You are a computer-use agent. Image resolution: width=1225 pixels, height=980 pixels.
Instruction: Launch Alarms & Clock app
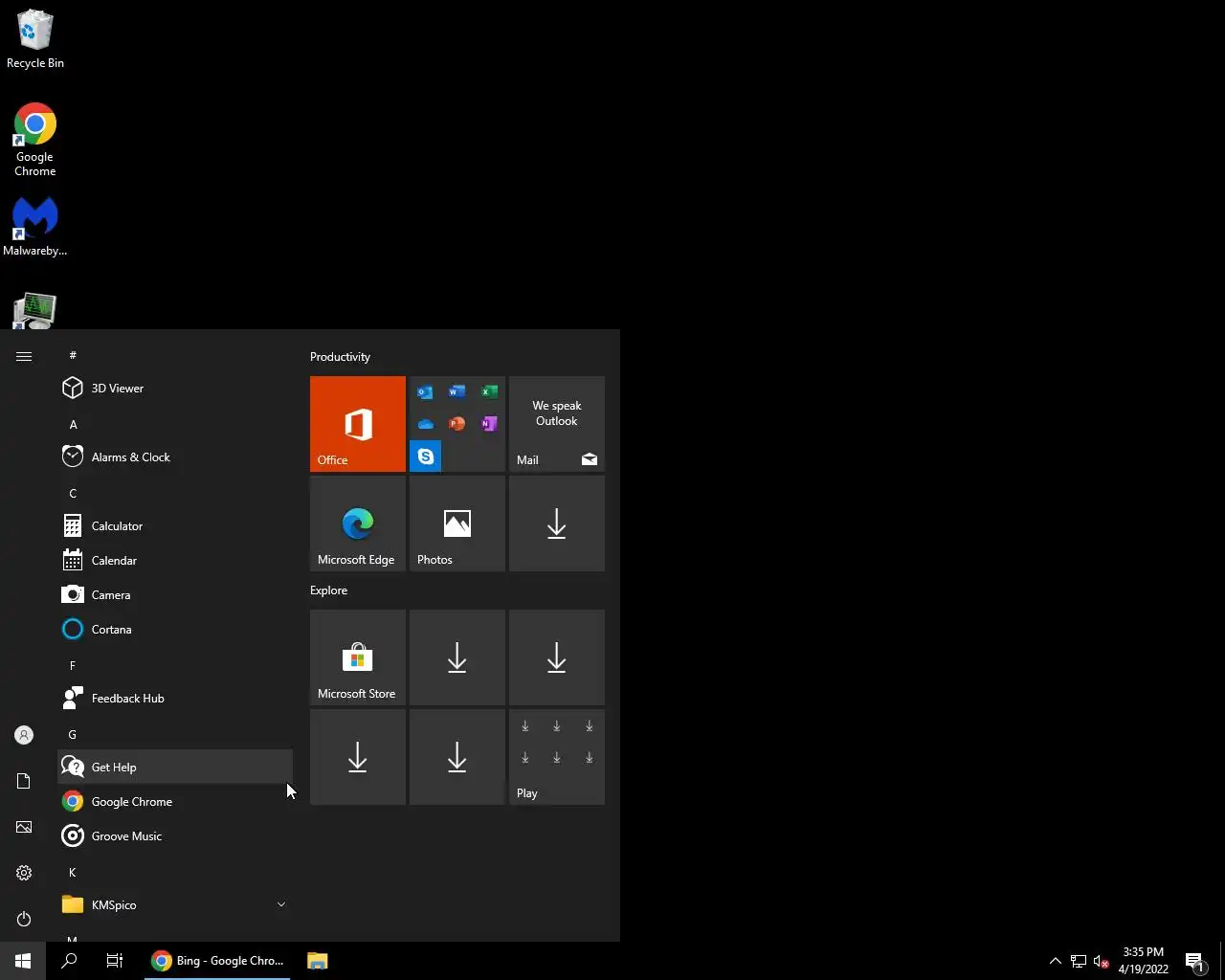(x=175, y=457)
